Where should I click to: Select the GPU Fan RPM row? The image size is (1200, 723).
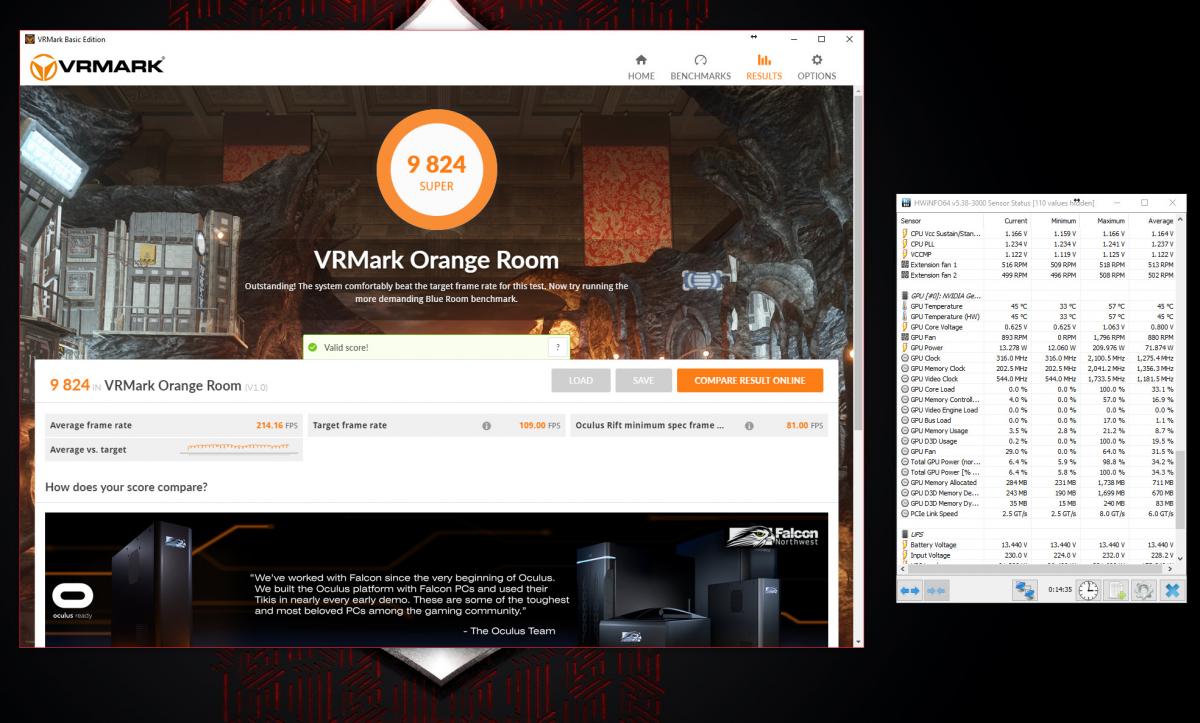[x=1037, y=338]
